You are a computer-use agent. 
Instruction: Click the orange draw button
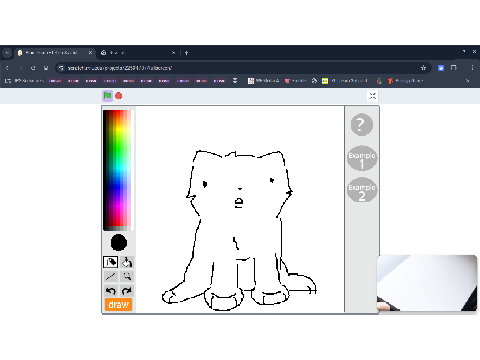[119, 305]
